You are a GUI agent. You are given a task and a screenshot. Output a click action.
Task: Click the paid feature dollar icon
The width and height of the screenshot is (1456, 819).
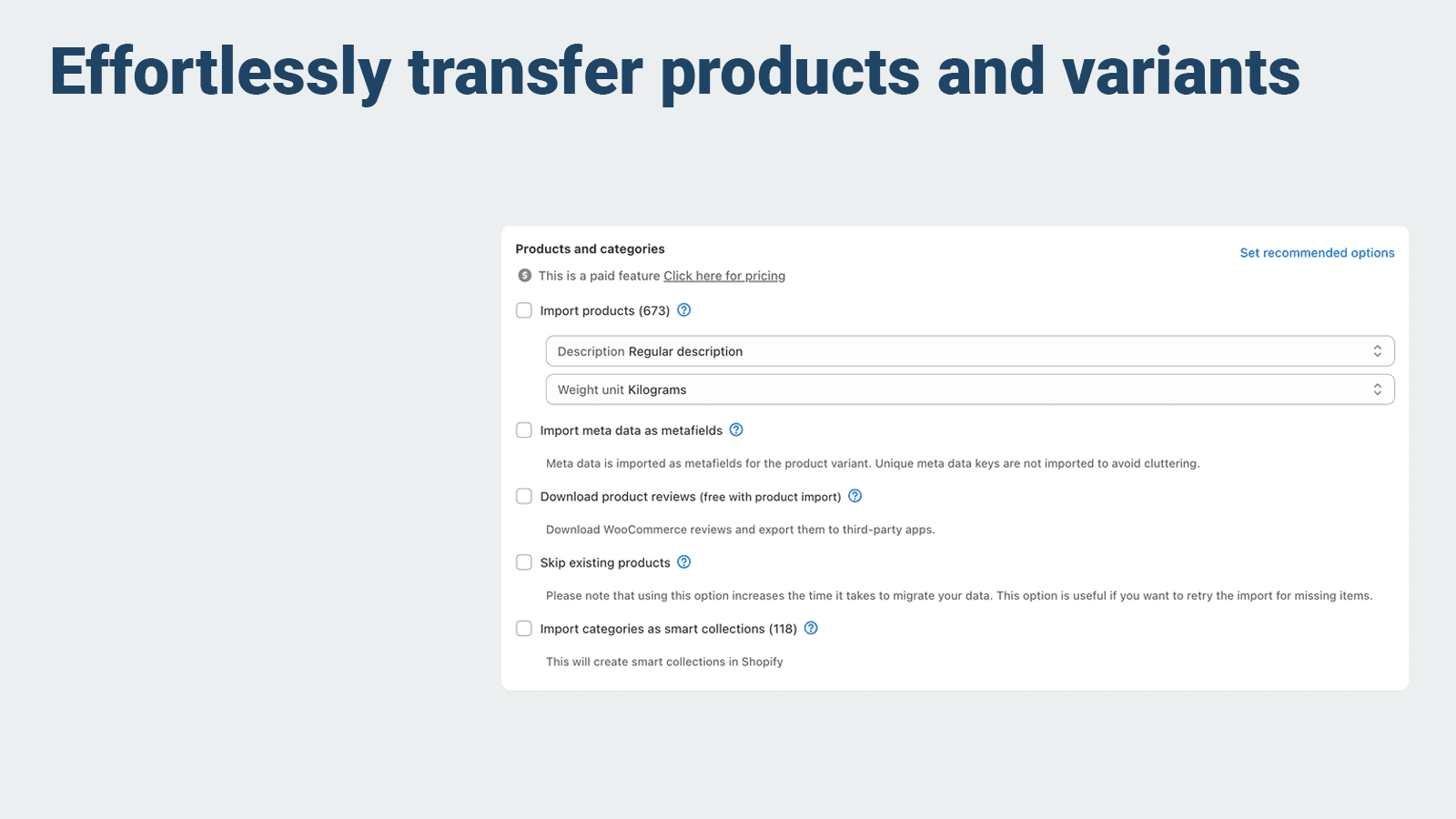(x=525, y=276)
